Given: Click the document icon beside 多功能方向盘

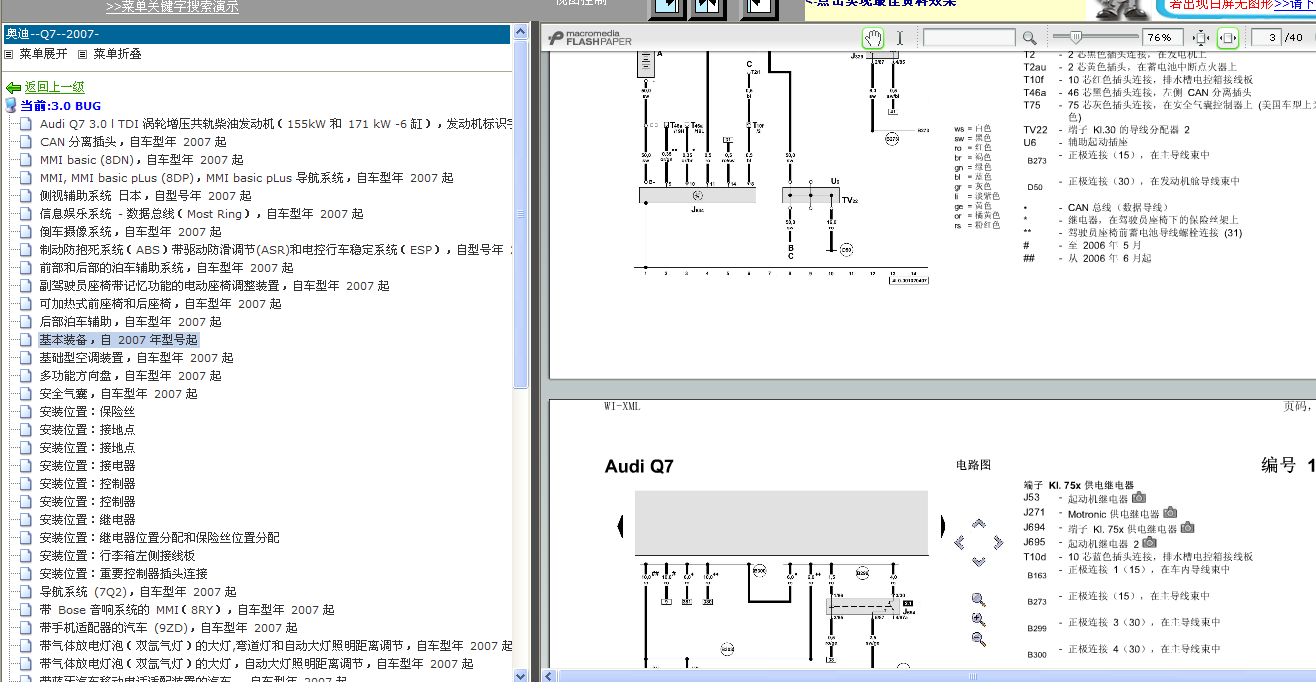Looking at the screenshot, I should coord(25,376).
